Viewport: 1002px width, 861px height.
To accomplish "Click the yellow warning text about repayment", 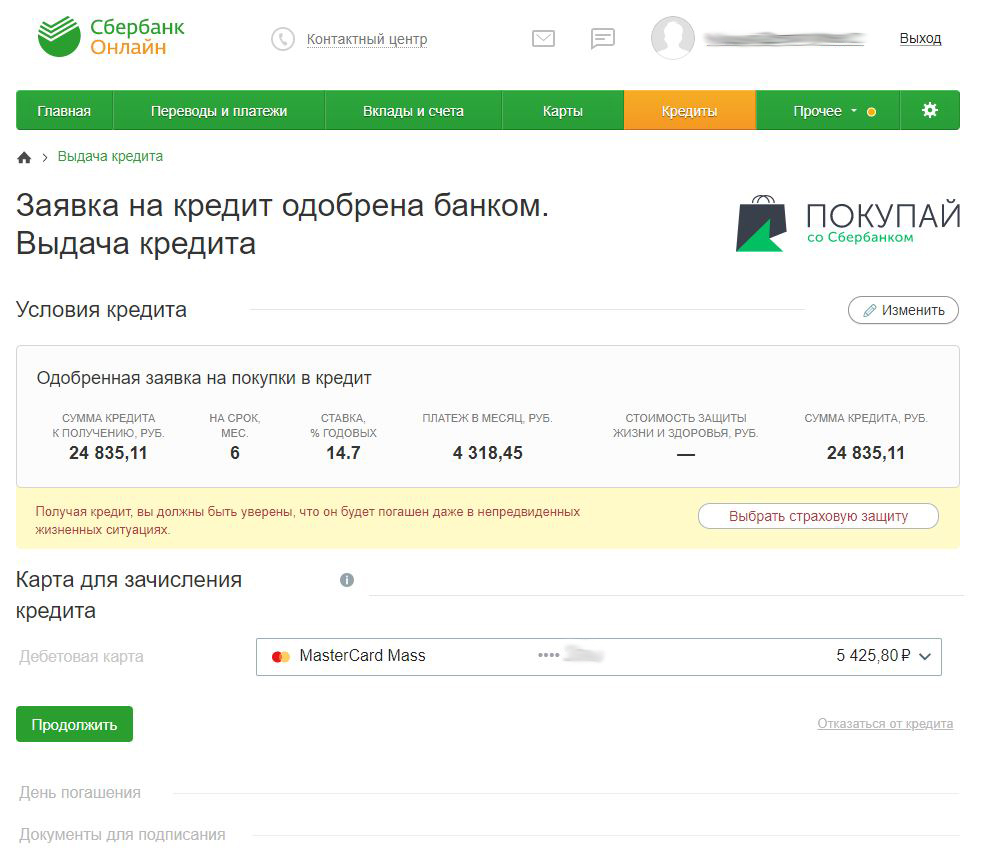I will 307,520.
